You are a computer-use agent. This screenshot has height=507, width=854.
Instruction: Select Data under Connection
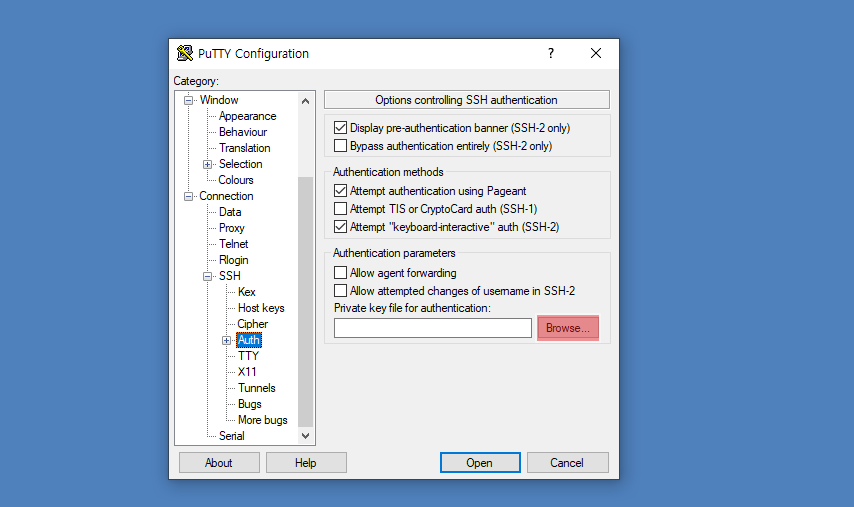pos(230,212)
